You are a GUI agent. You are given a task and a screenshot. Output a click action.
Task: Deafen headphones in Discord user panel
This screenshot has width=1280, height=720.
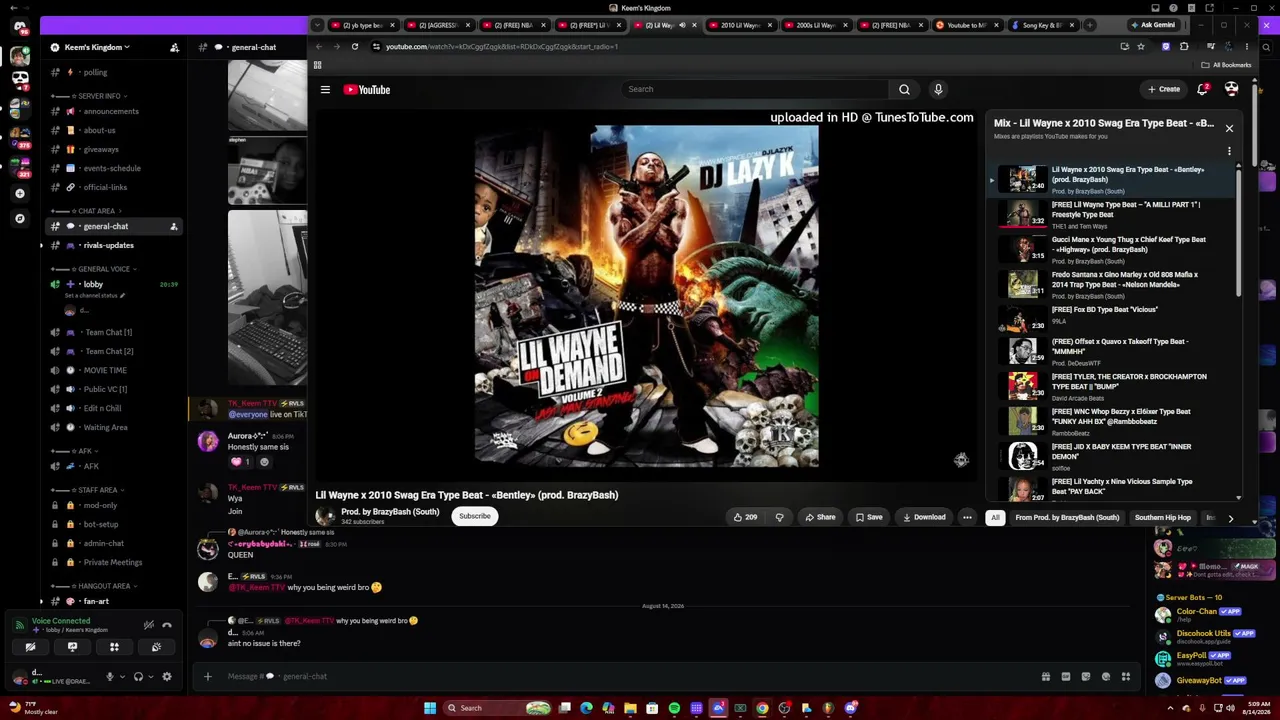(138, 677)
